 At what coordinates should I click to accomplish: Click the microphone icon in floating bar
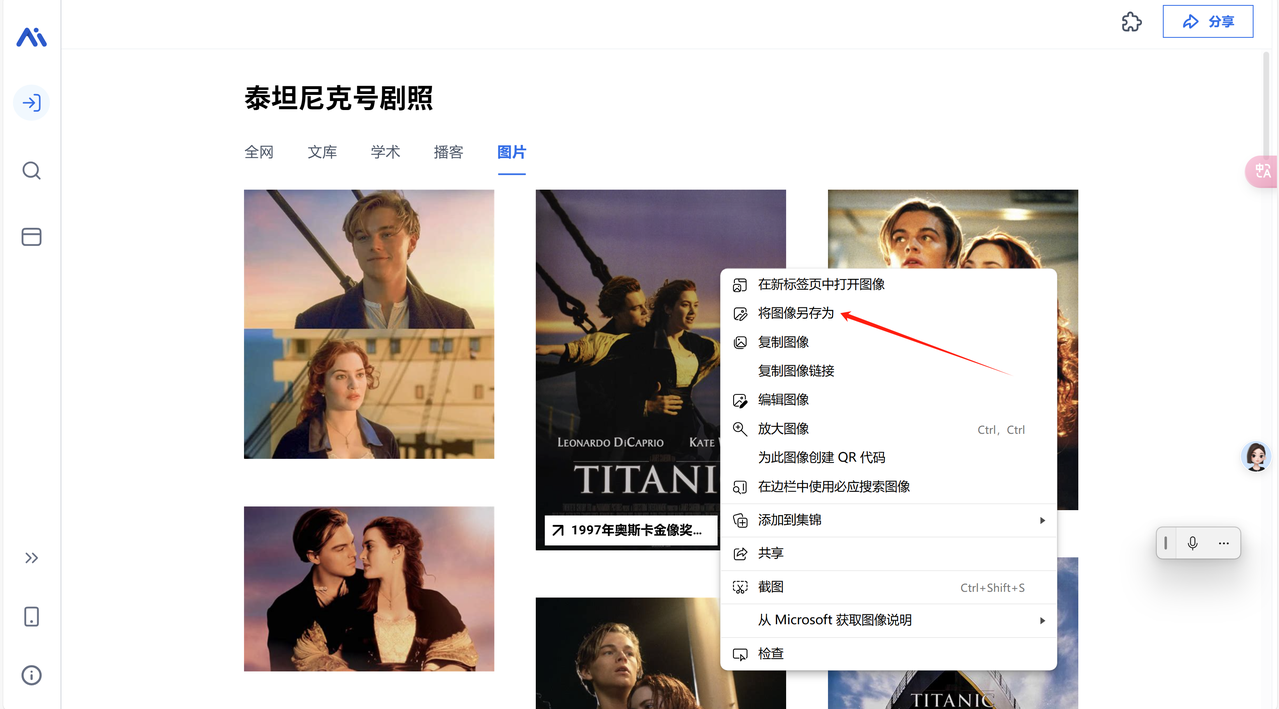1192,543
